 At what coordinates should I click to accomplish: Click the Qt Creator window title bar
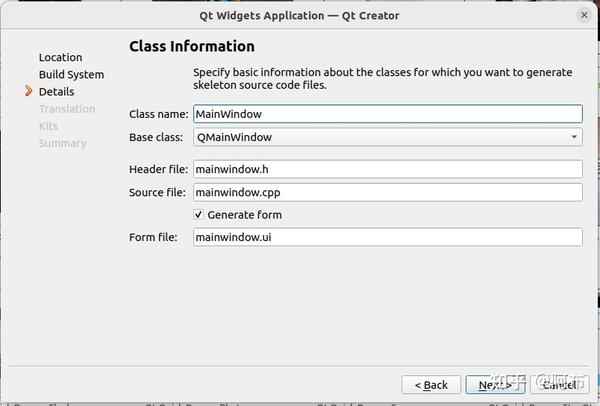point(300,15)
